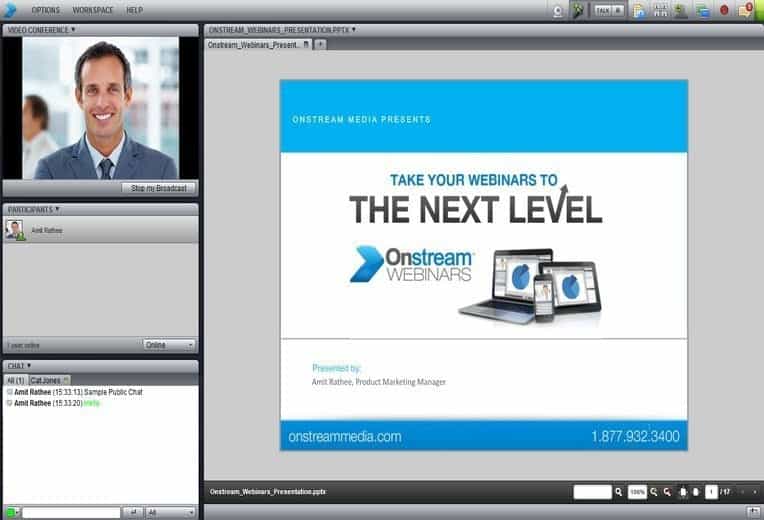Click the panel icon at bottom-right corner

tap(754, 512)
